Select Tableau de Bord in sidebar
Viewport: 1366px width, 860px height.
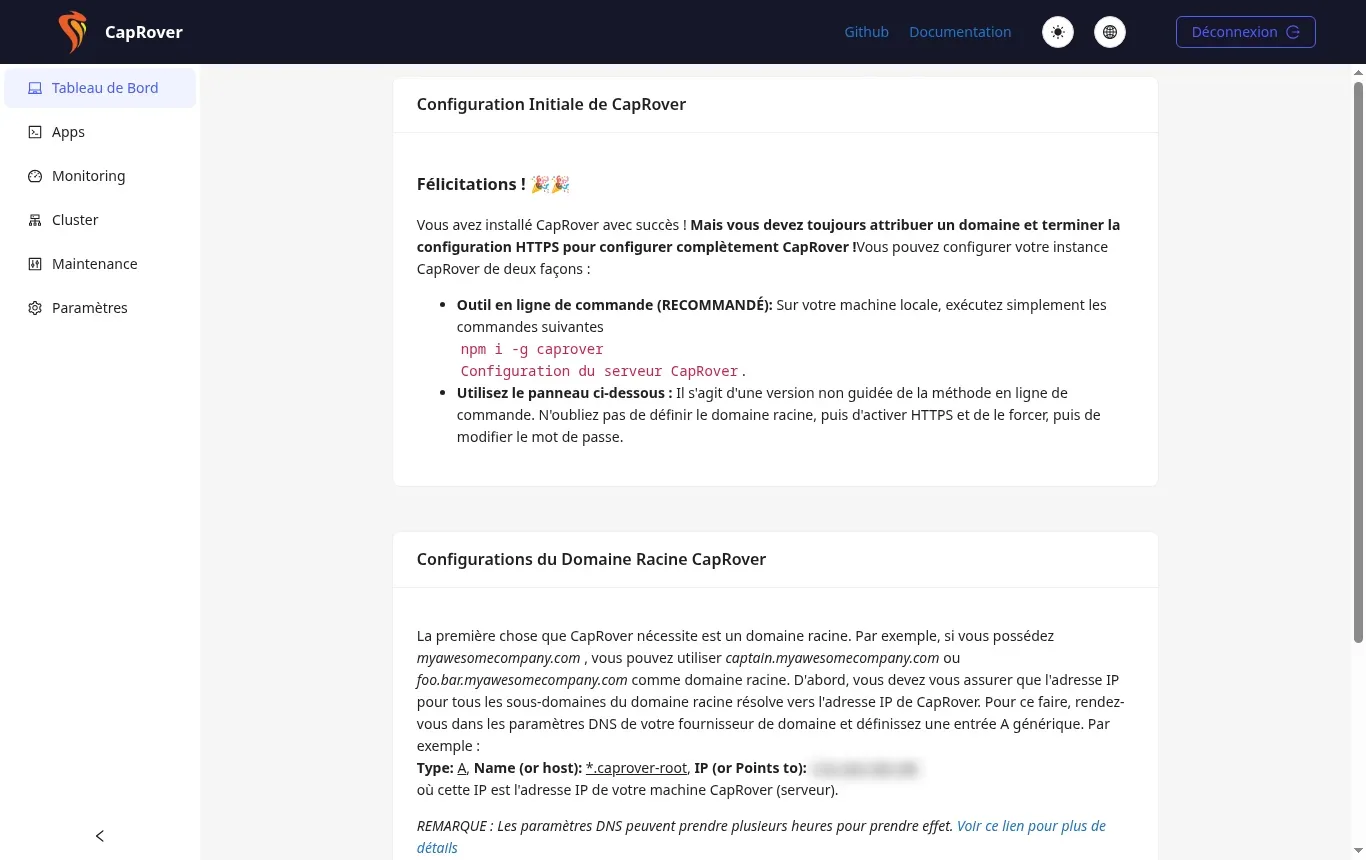coord(100,88)
